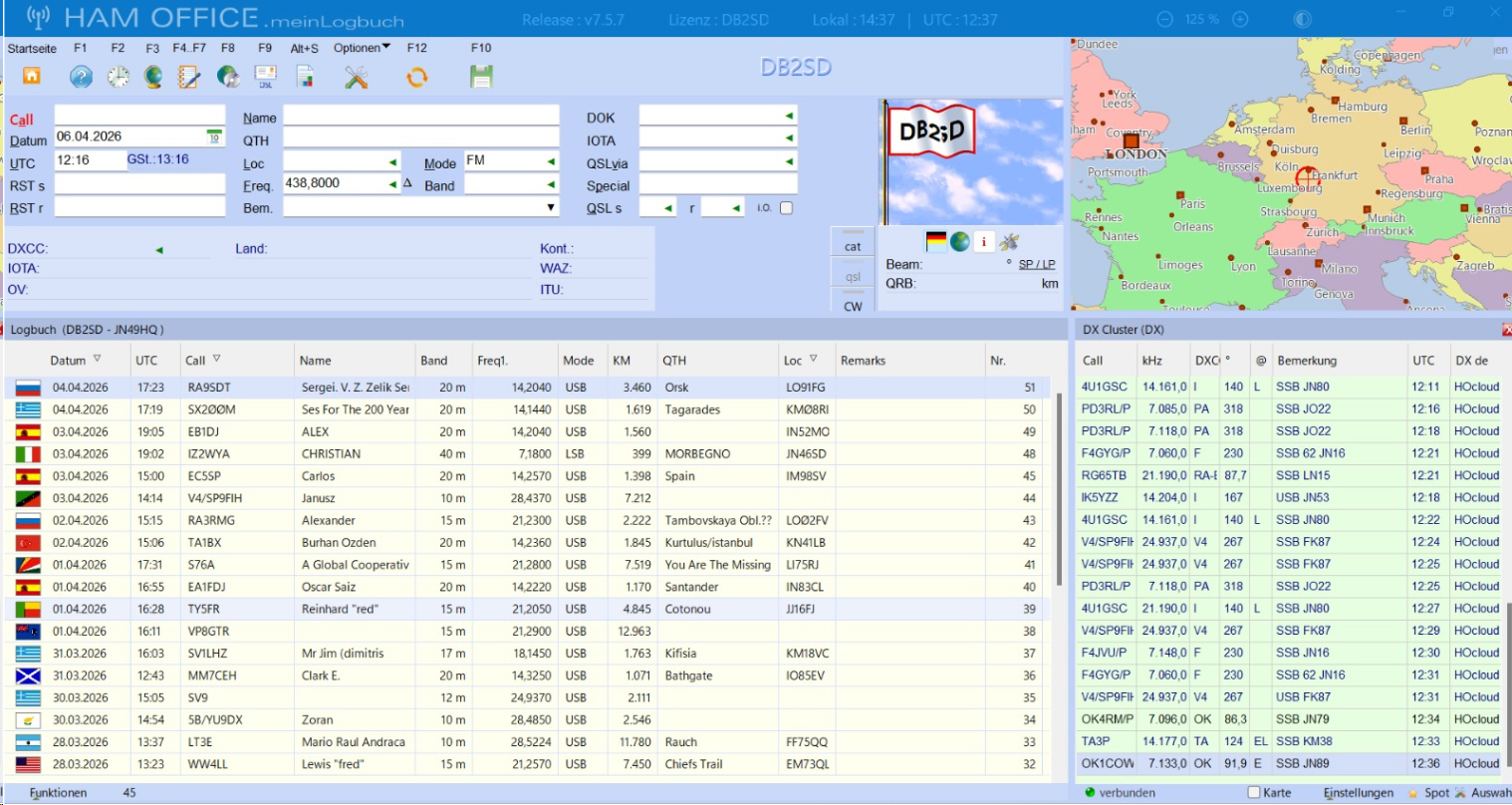Toggle dark mode icon in title bar
Viewport: 1512px width, 805px height.
point(1302,19)
